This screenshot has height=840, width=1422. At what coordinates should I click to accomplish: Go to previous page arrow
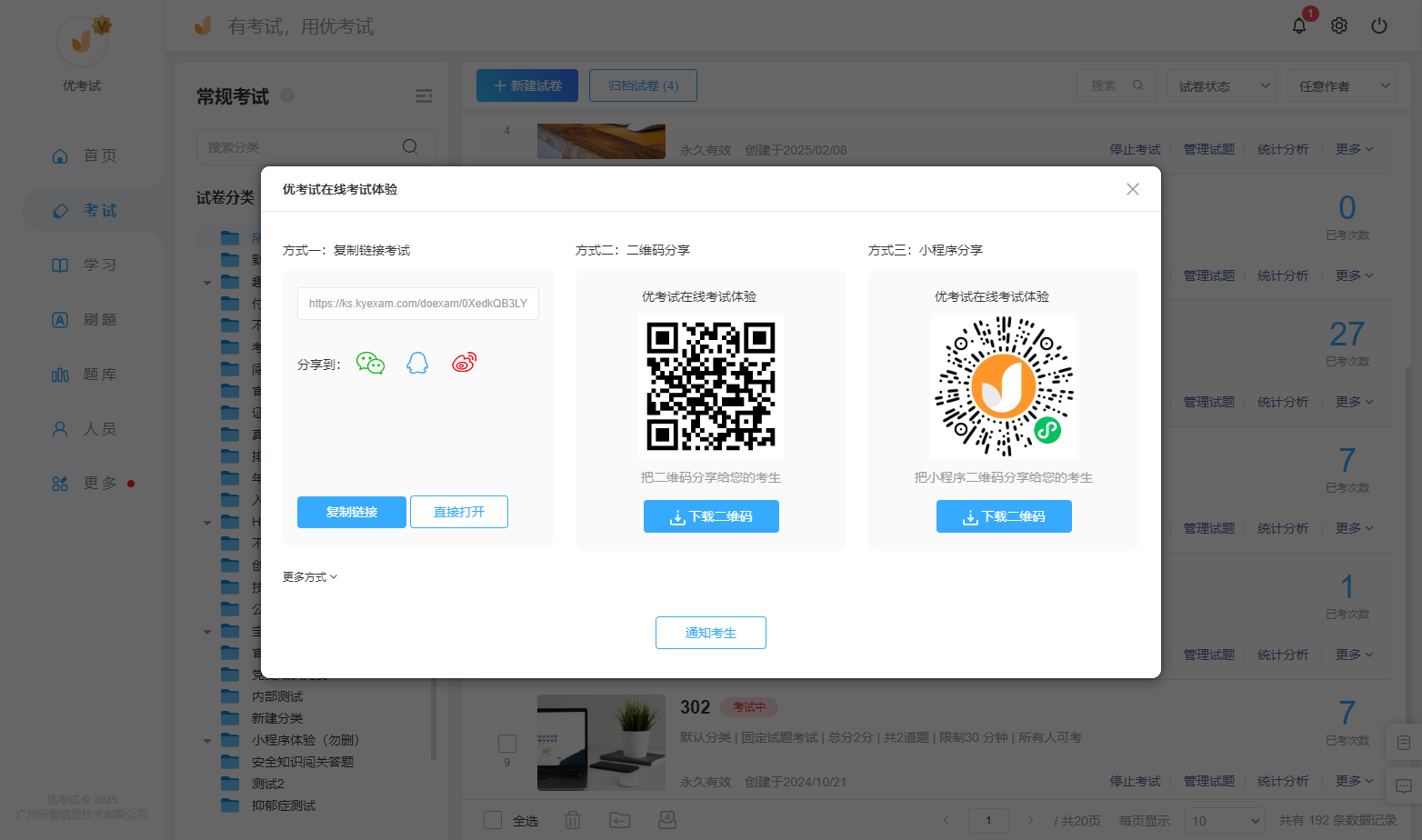point(946,820)
